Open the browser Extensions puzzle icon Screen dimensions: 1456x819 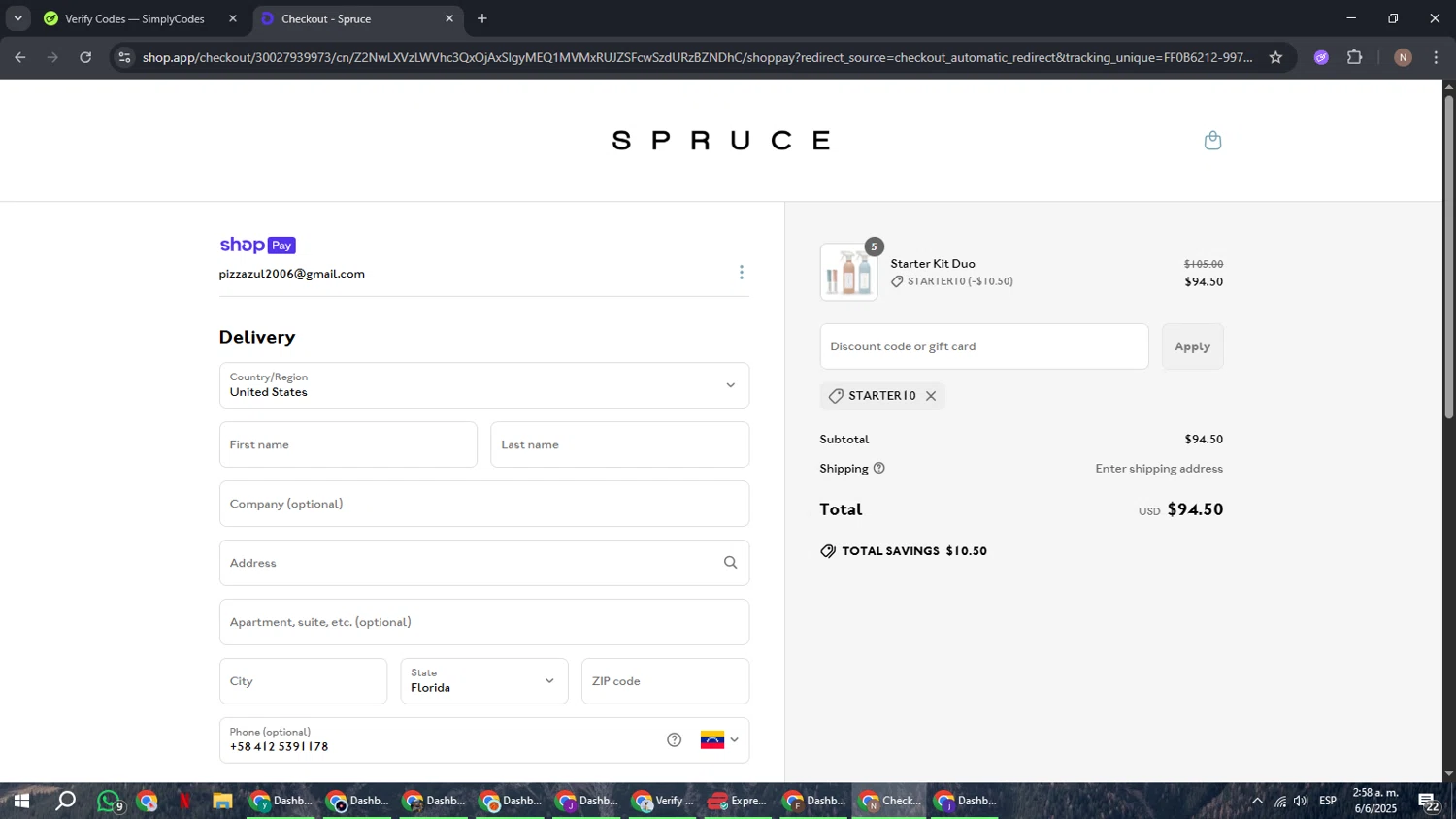(x=1355, y=57)
